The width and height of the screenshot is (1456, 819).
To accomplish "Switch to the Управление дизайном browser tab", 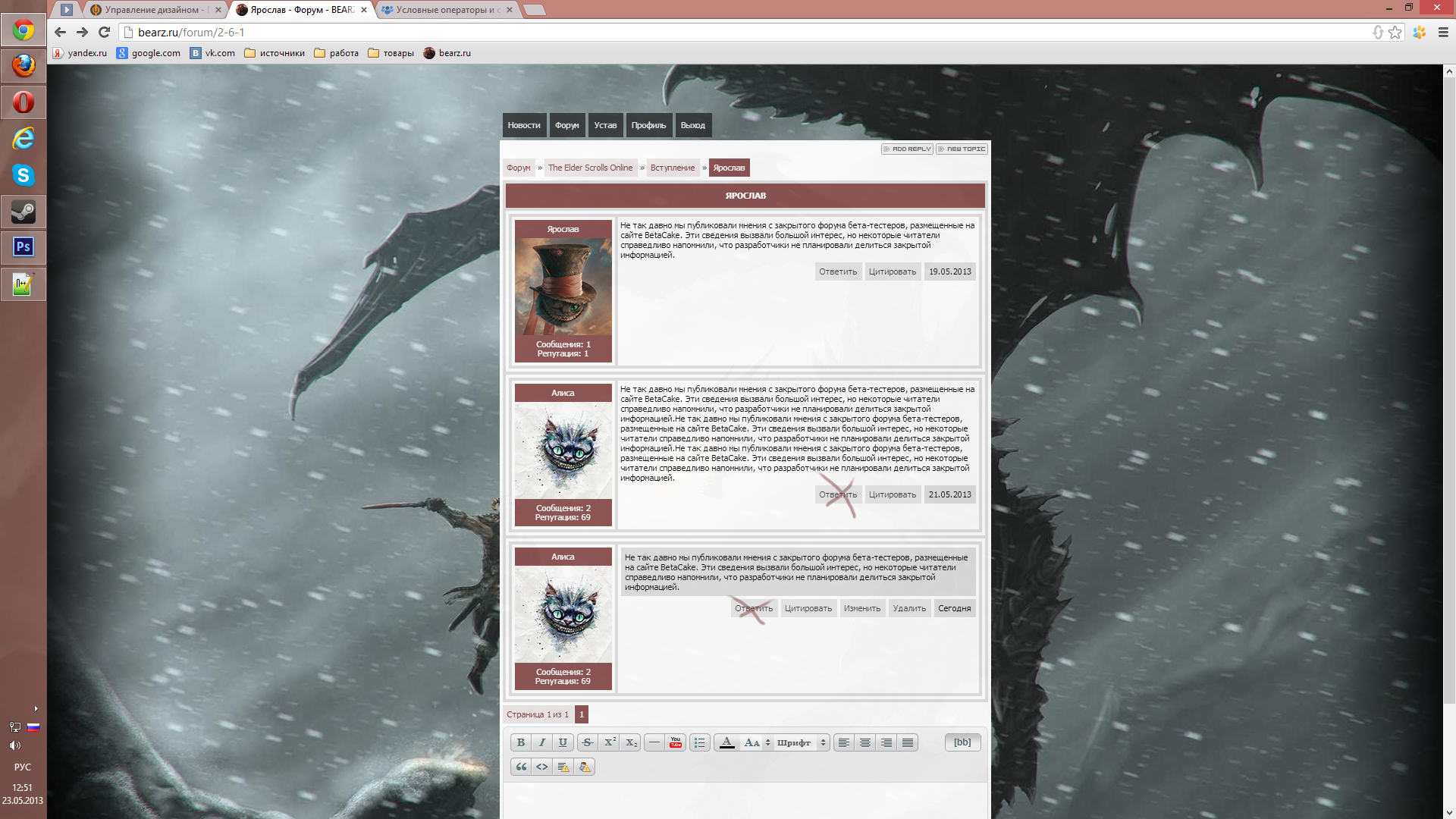I will pos(152,10).
